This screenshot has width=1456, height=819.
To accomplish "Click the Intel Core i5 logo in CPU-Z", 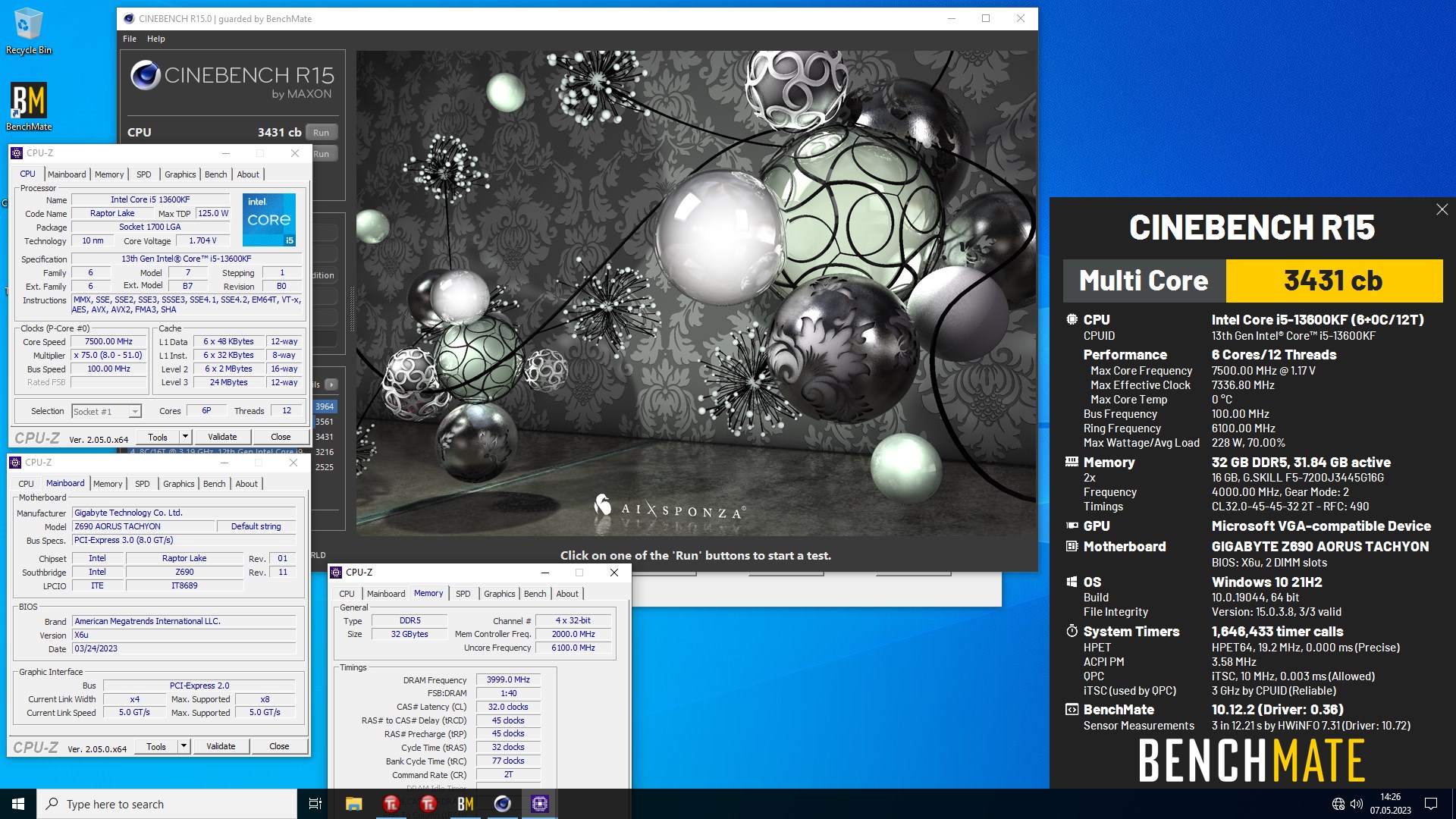I will [x=269, y=220].
